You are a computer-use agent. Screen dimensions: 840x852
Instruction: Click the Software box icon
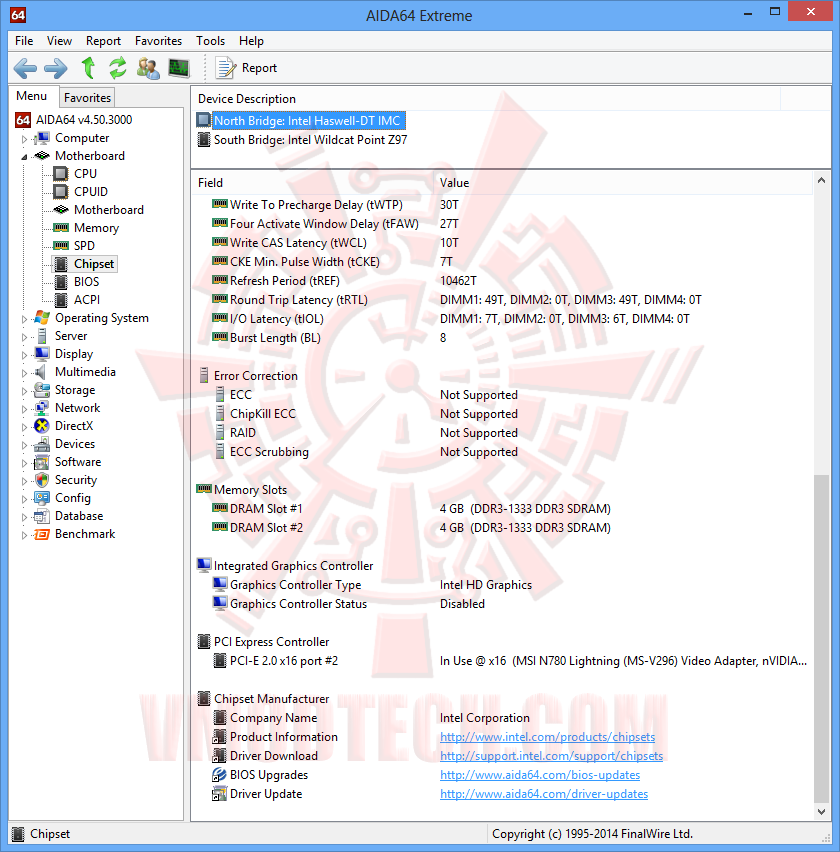42,462
